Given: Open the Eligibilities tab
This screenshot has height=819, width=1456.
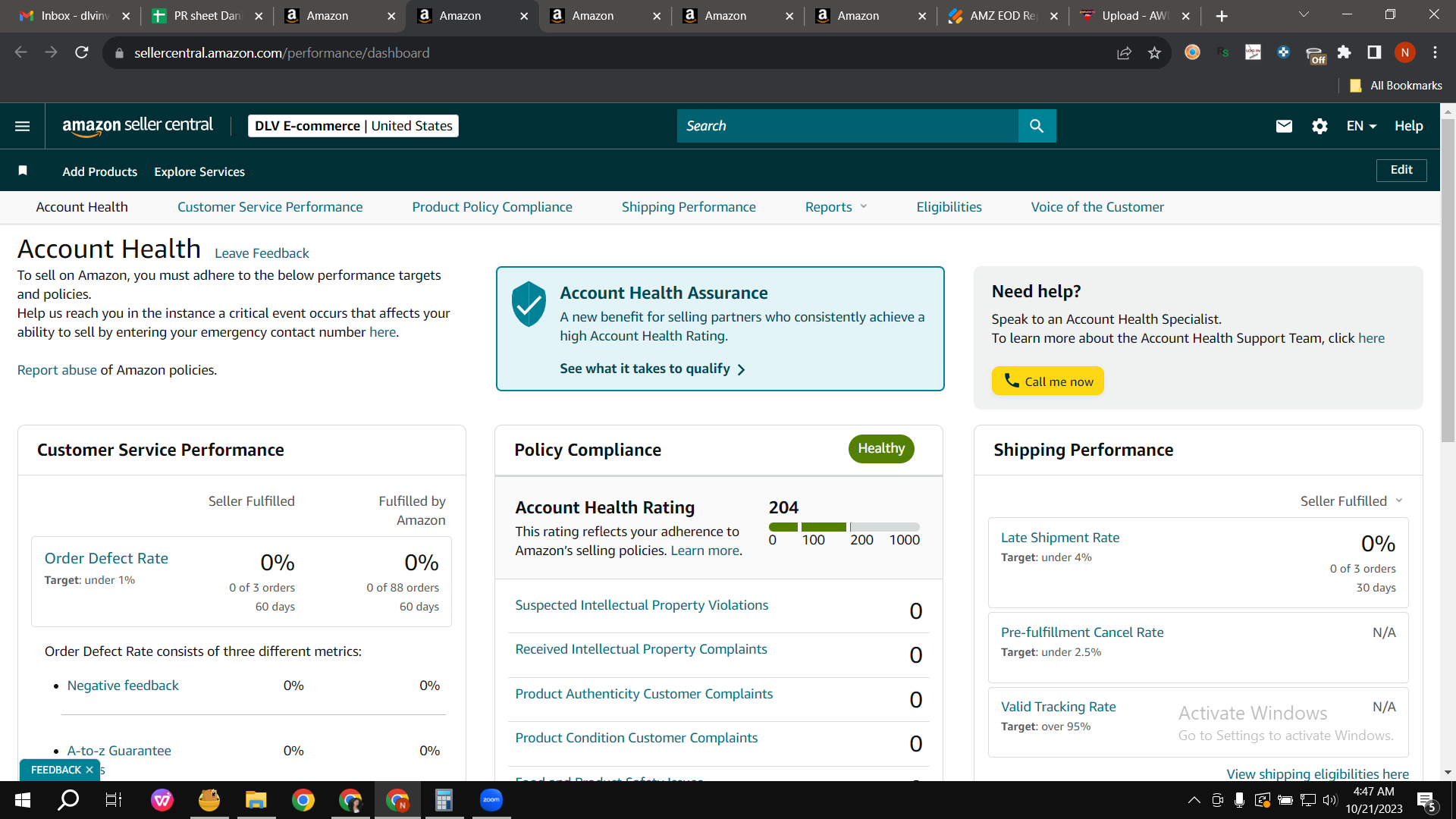Looking at the screenshot, I should tap(949, 207).
